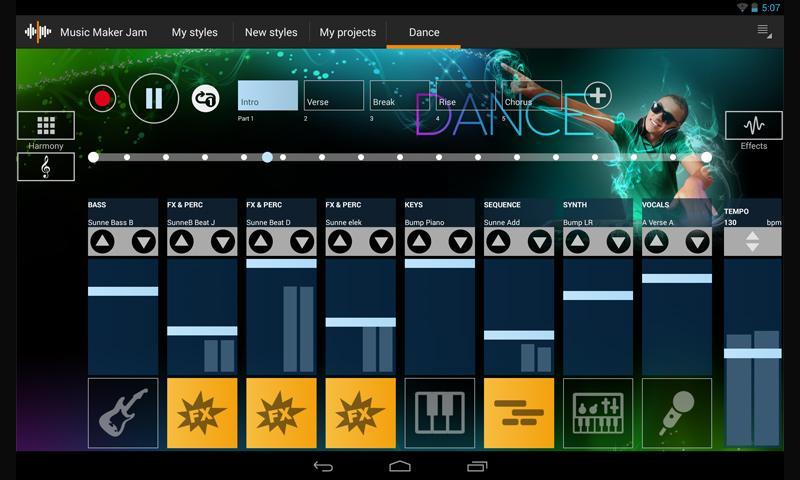This screenshot has height=480, width=800.
Task: Click the Tempo column master volume fader
Action: click(753, 353)
